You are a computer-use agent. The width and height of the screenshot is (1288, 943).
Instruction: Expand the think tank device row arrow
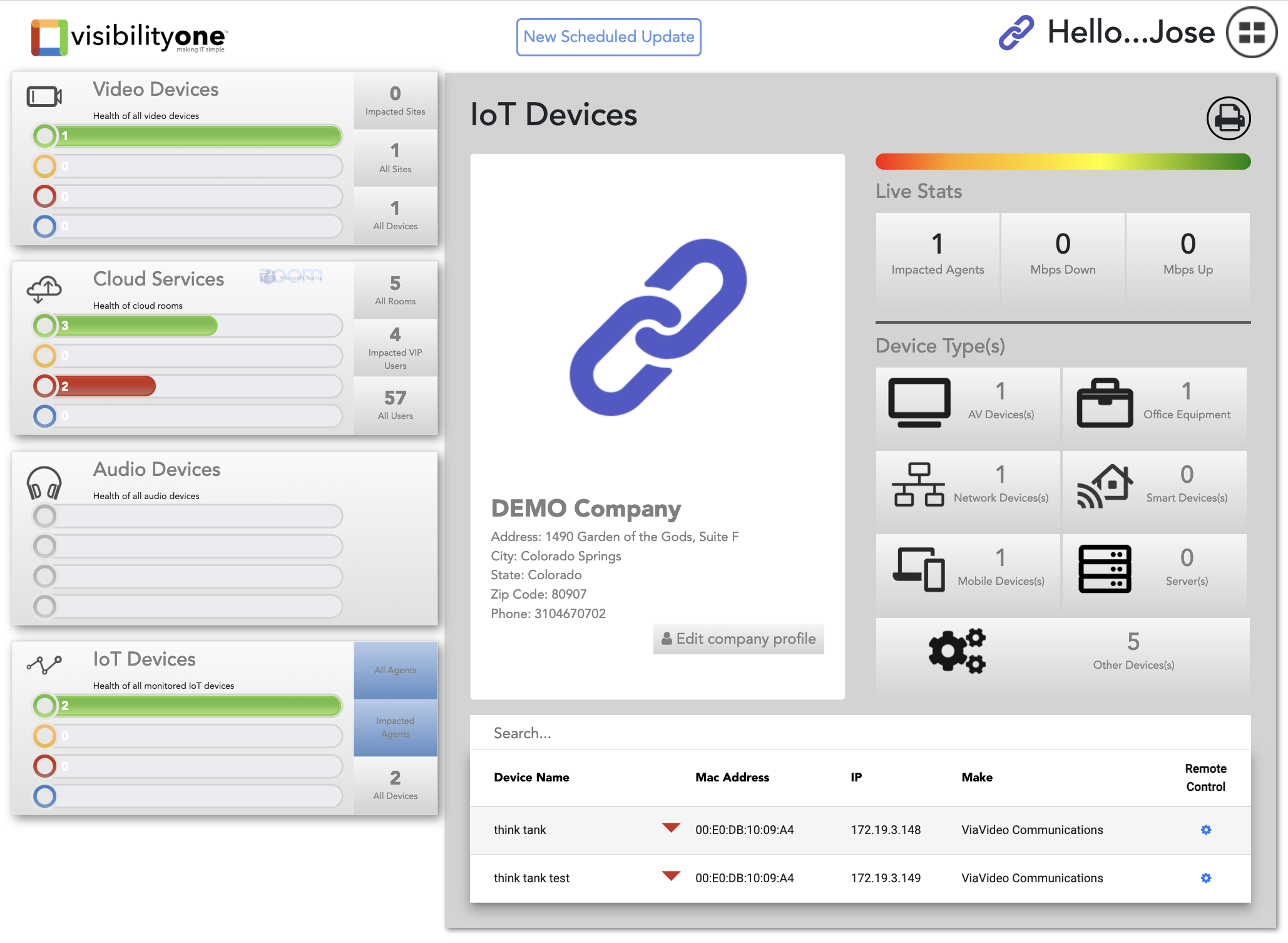coord(671,828)
